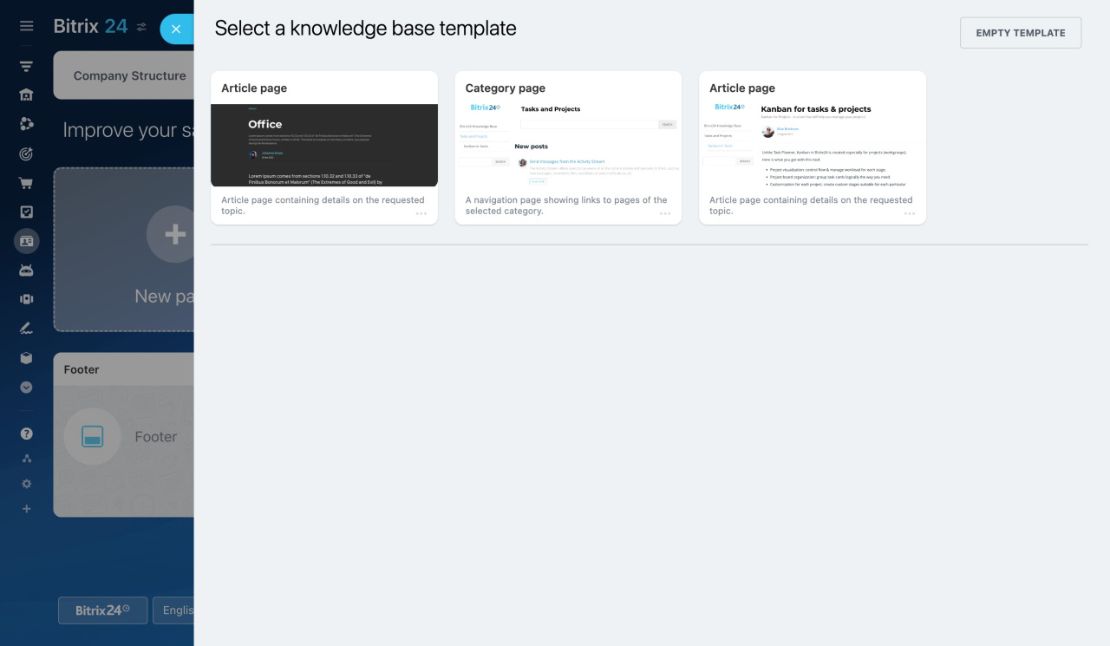Click the 'Category page' card title
This screenshot has height=646, width=1110.
(x=505, y=88)
